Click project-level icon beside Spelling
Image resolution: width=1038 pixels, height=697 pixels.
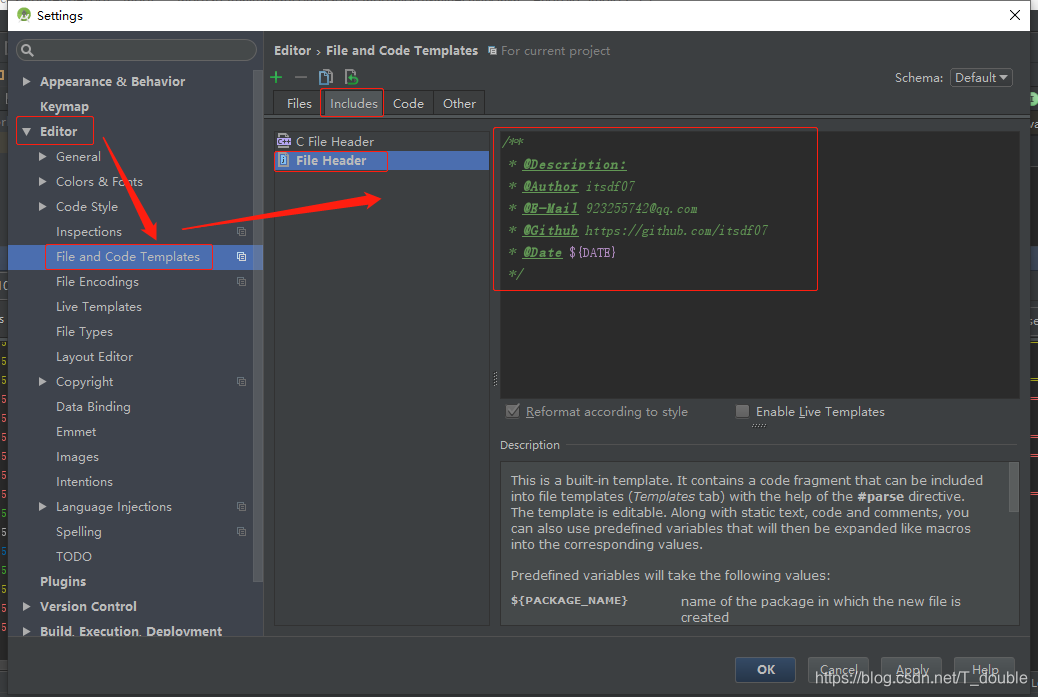pyautogui.click(x=242, y=532)
